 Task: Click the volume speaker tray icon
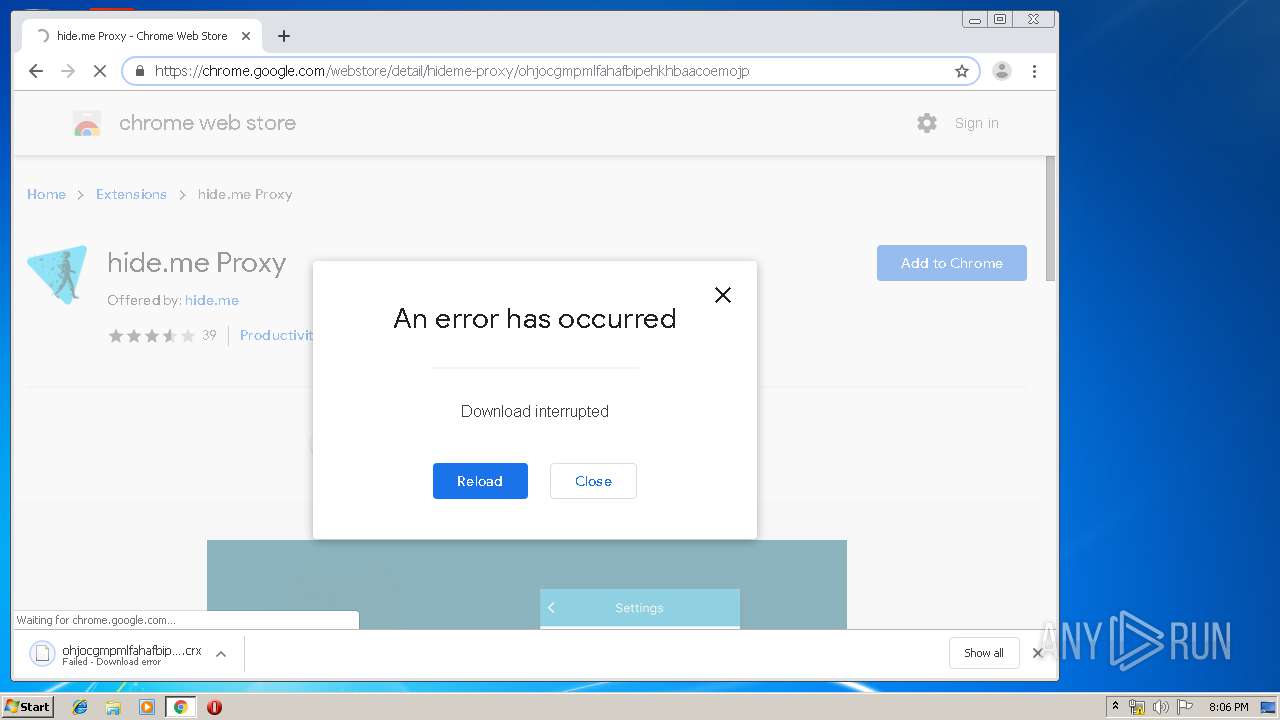(1161, 707)
